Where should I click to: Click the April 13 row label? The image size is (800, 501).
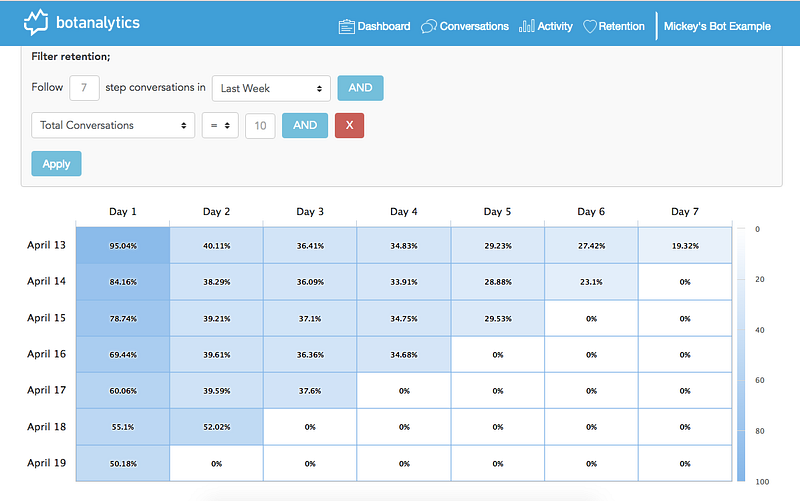tap(46, 245)
